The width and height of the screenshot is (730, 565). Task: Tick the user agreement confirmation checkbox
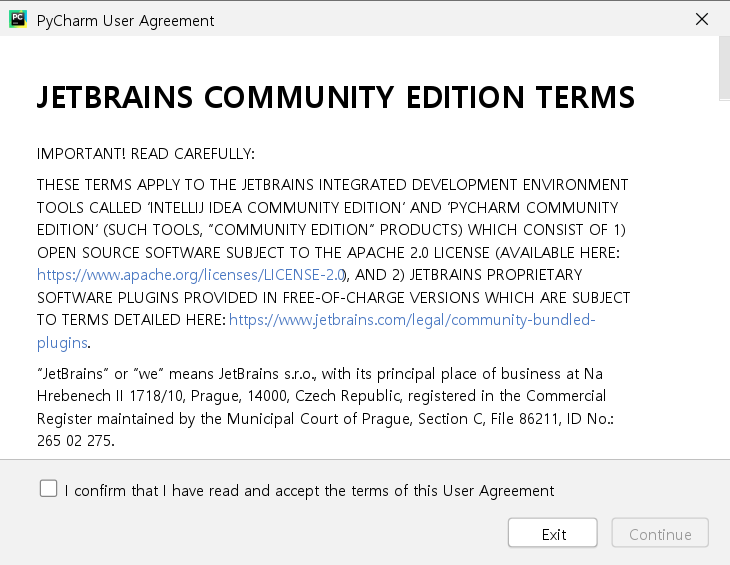click(48, 489)
